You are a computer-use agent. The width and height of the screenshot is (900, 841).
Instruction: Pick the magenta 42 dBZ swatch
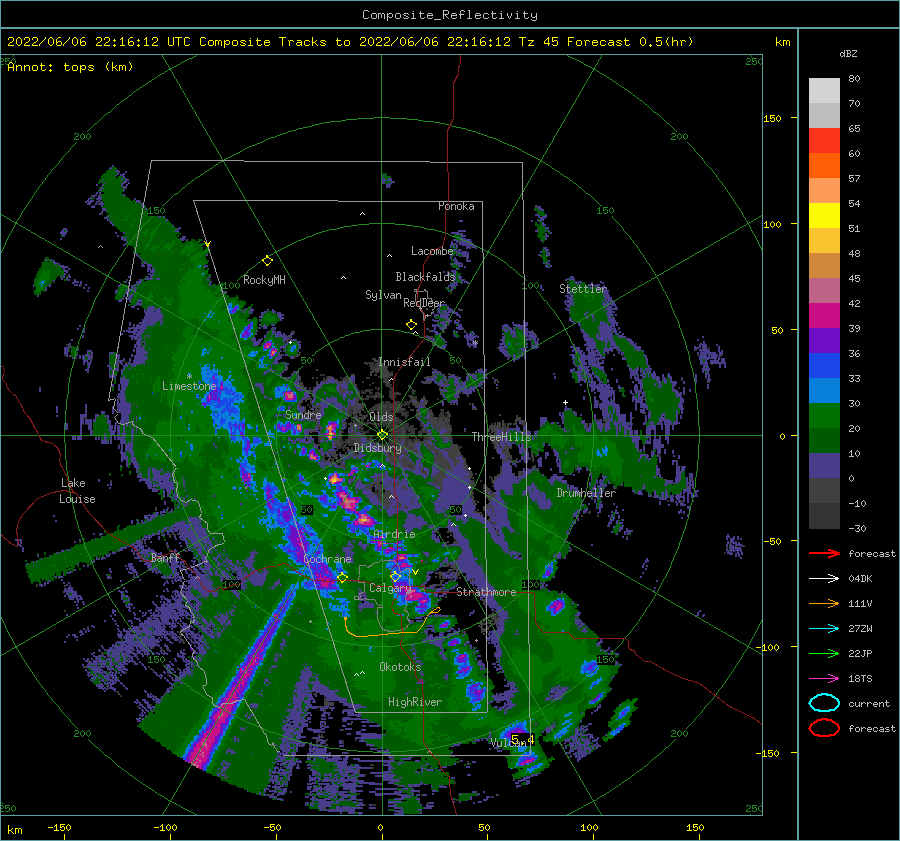tap(824, 315)
